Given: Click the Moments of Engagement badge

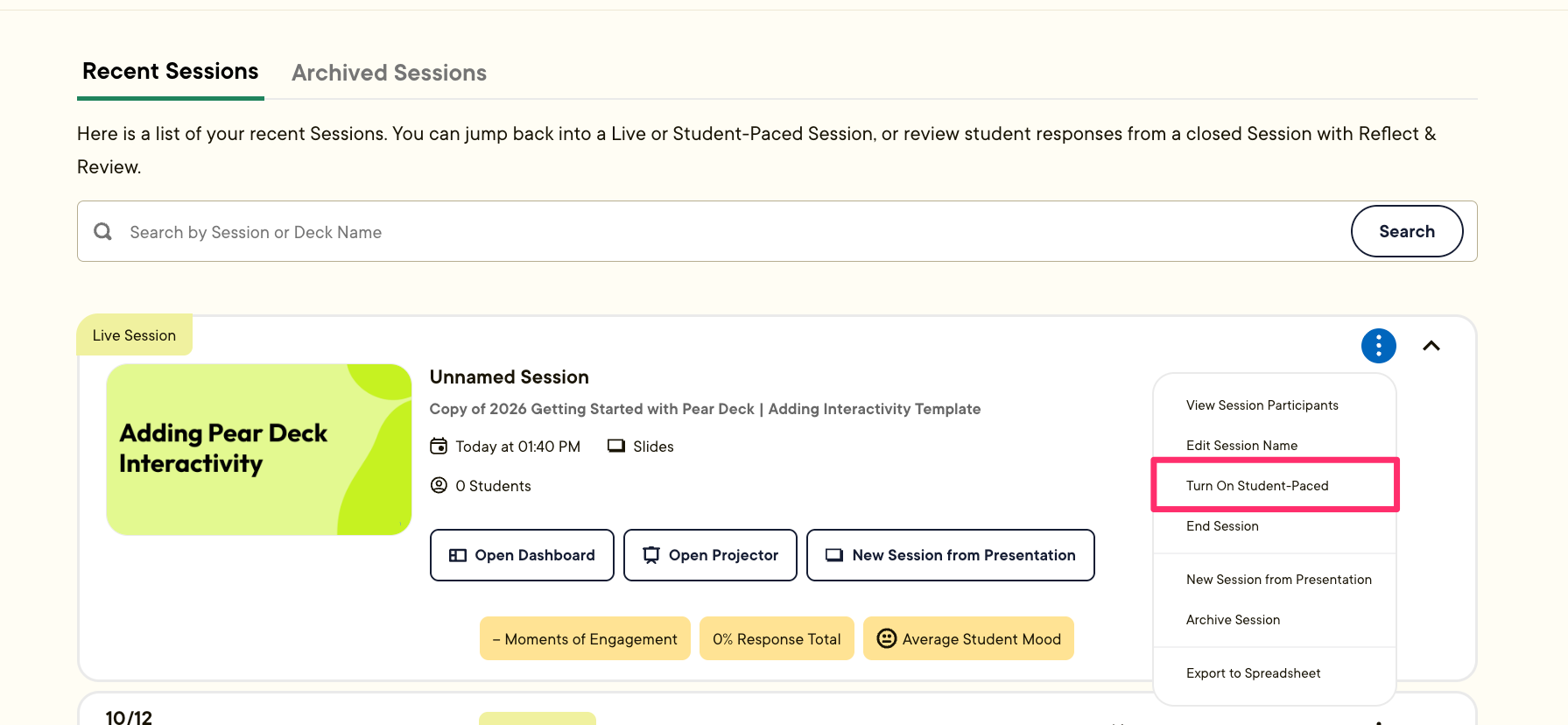Looking at the screenshot, I should (585, 638).
